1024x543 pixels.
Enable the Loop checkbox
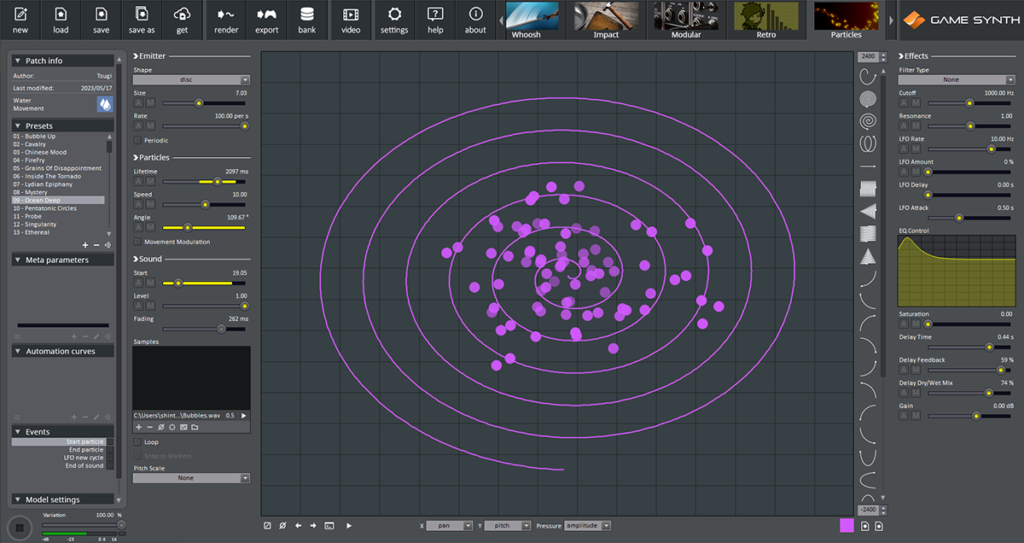137,442
